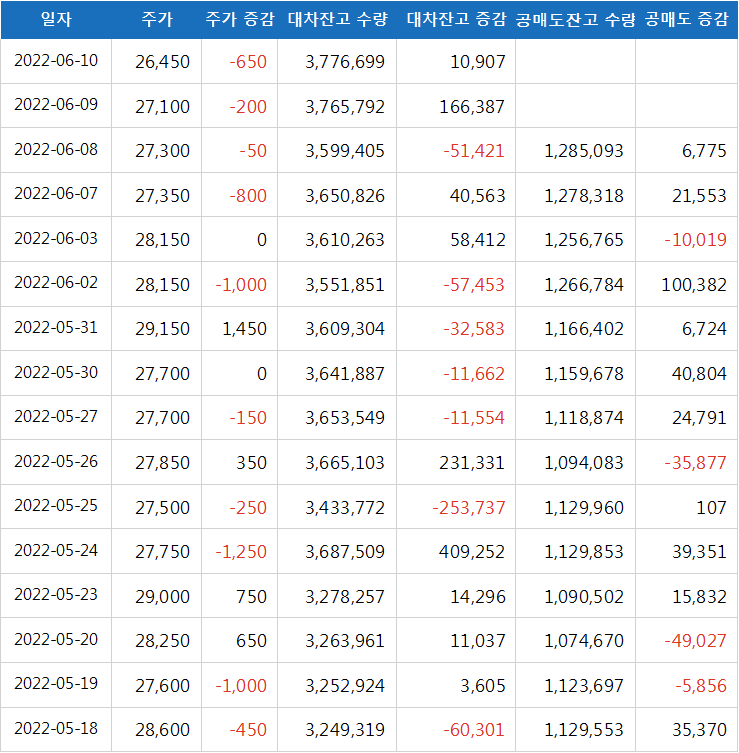The image size is (739, 753).
Task: Click price change value 750
Action: point(252,597)
